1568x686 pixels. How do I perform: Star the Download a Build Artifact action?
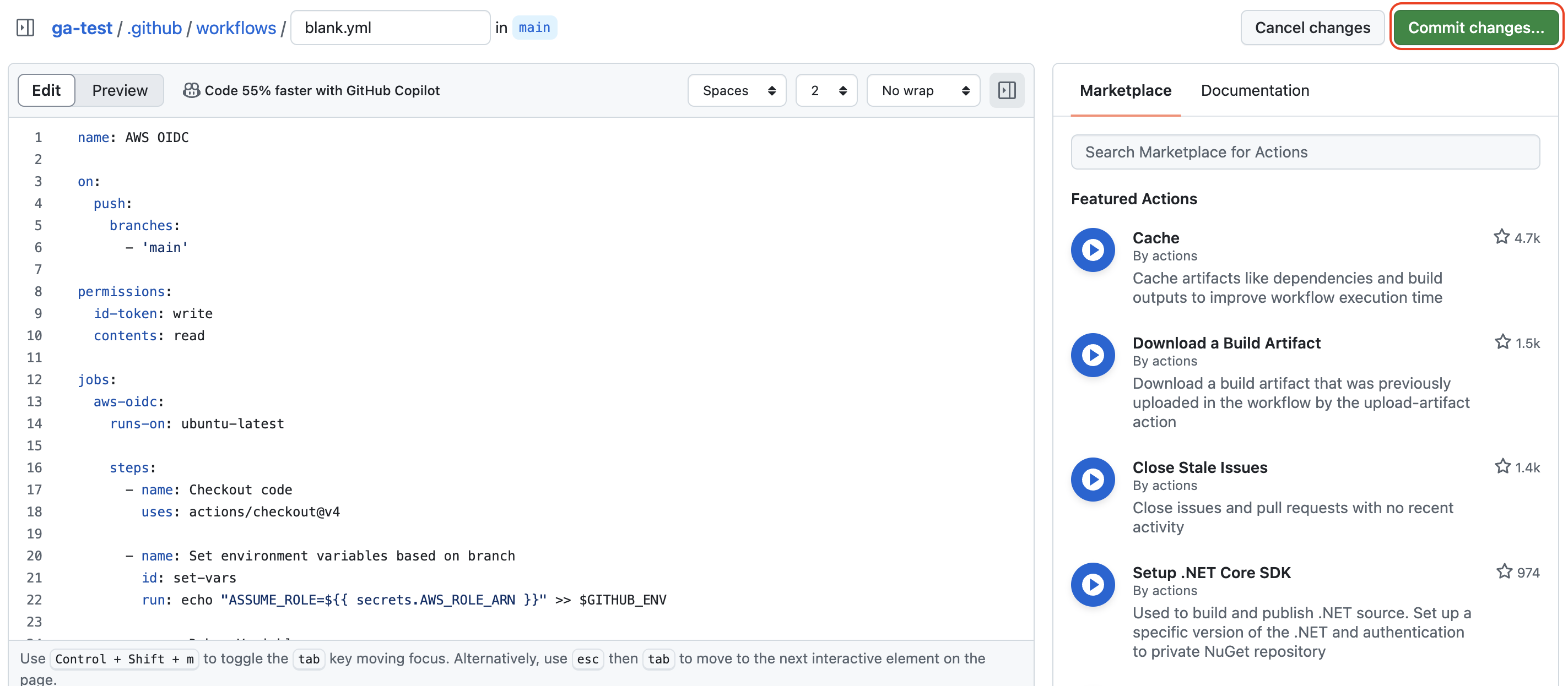click(1502, 342)
